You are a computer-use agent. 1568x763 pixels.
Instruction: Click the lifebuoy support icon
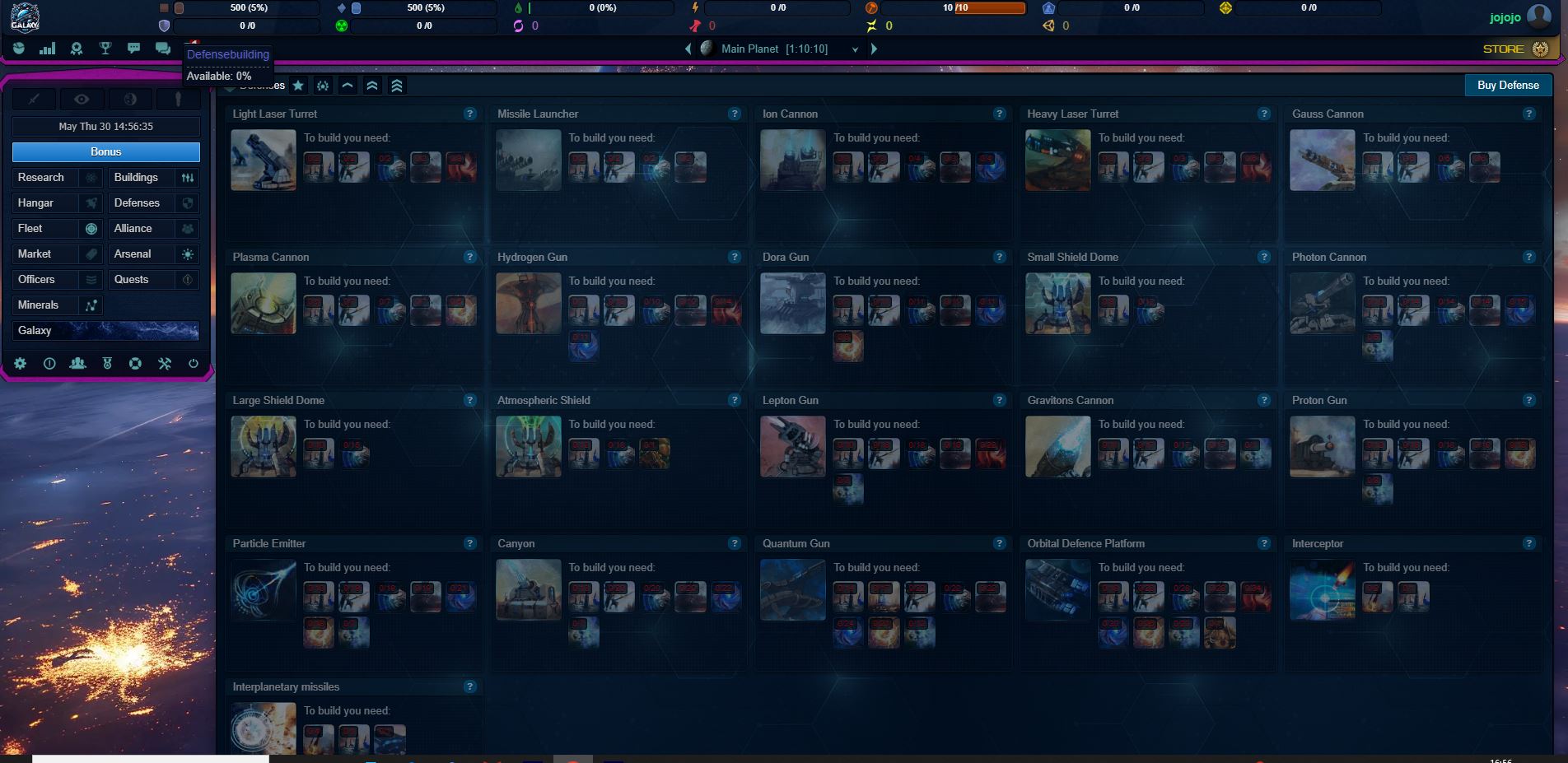[136, 363]
